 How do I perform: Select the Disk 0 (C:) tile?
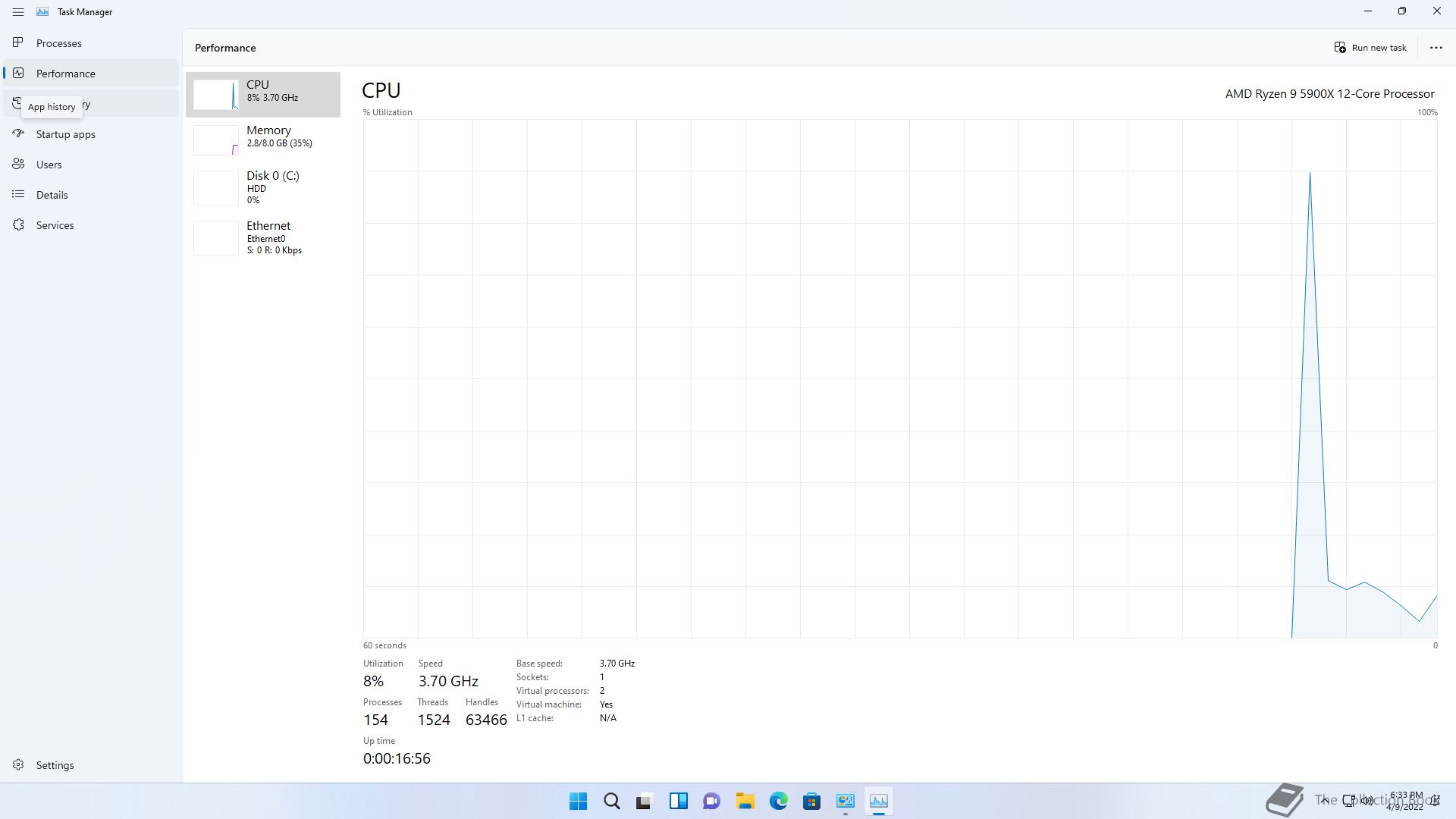click(263, 187)
